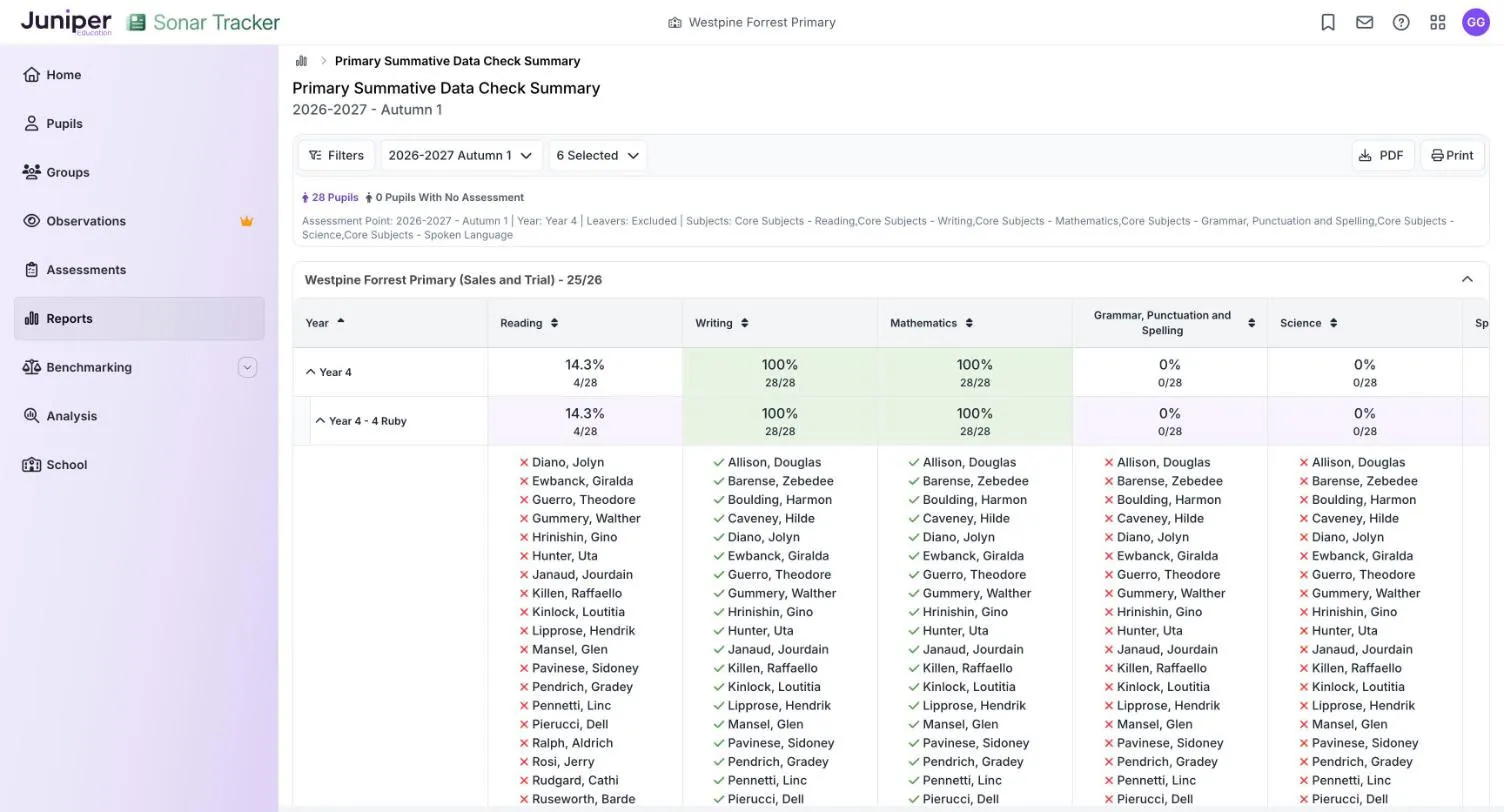The image size is (1504, 812).
Task: Click the Sonar Tracker logo
Action: (x=204, y=22)
